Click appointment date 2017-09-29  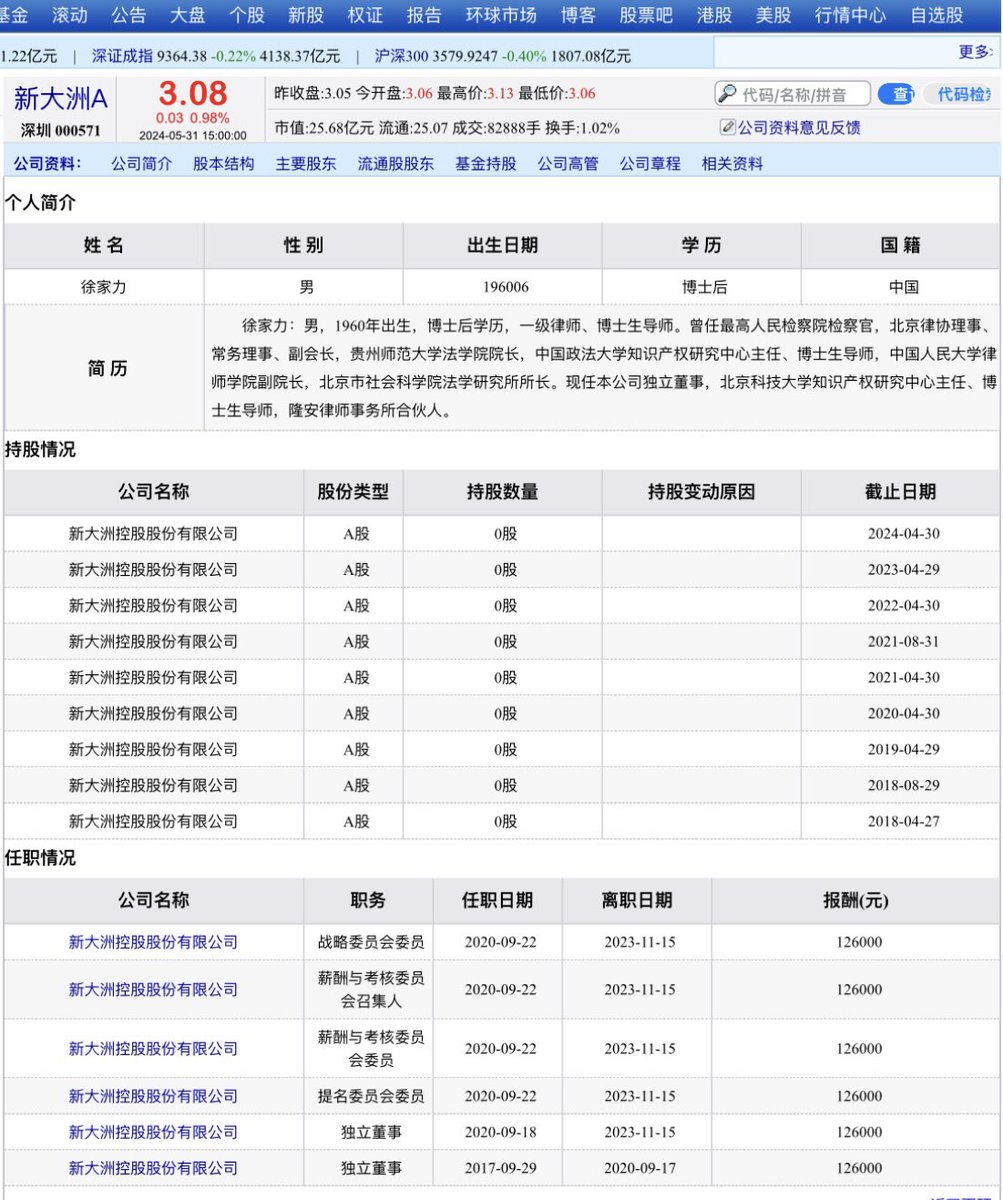click(500, 1168)
